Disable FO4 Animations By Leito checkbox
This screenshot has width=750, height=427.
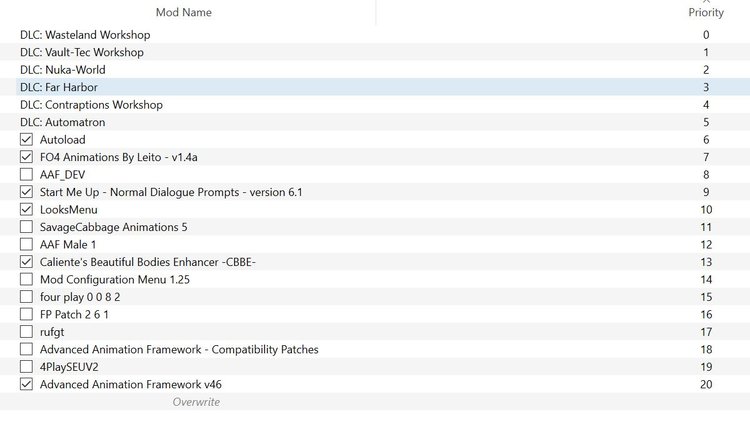[x=26, y=157]
